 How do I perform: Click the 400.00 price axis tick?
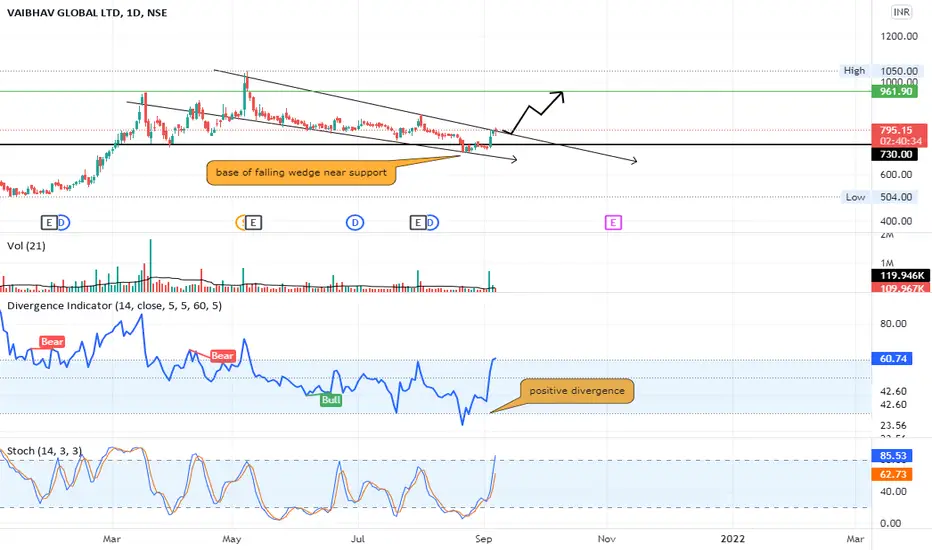click(896, 221)
